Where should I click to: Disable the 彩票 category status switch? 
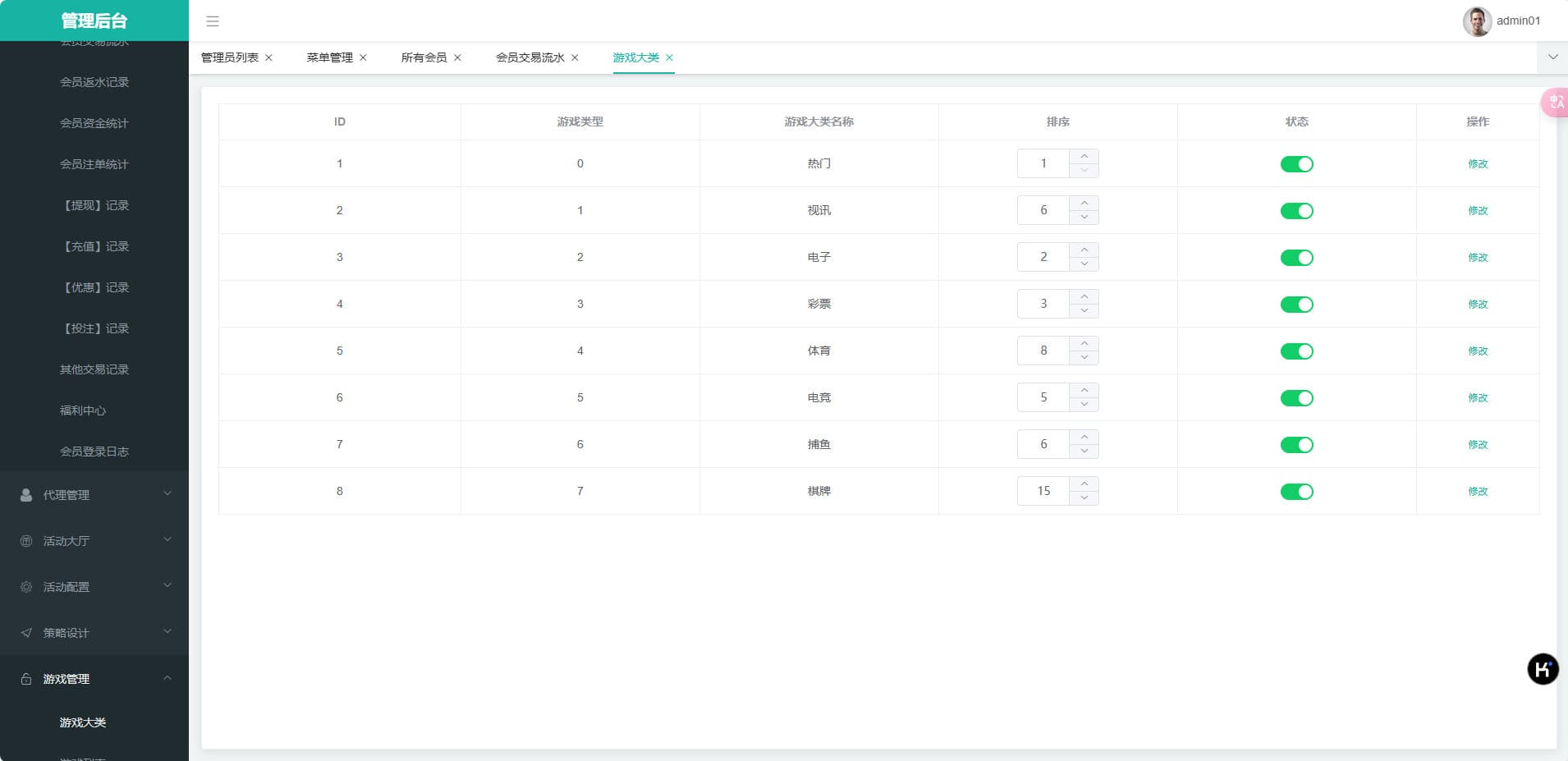1296,305
